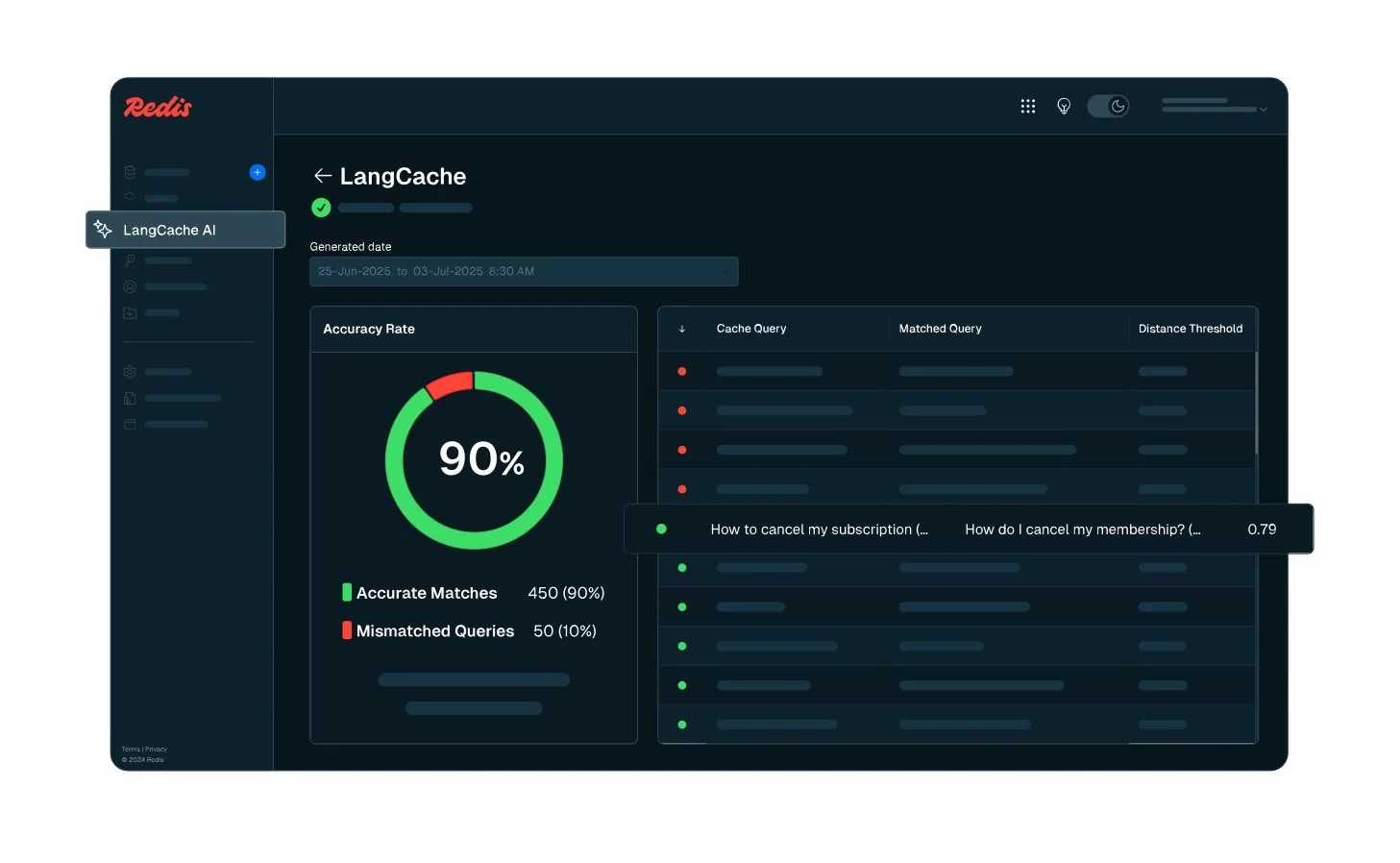The height and width of the screenshot is (863, 1400).
Task: Click the 90% accuracy donut chart
Action: pyautogui.click(x=474, y=460)
